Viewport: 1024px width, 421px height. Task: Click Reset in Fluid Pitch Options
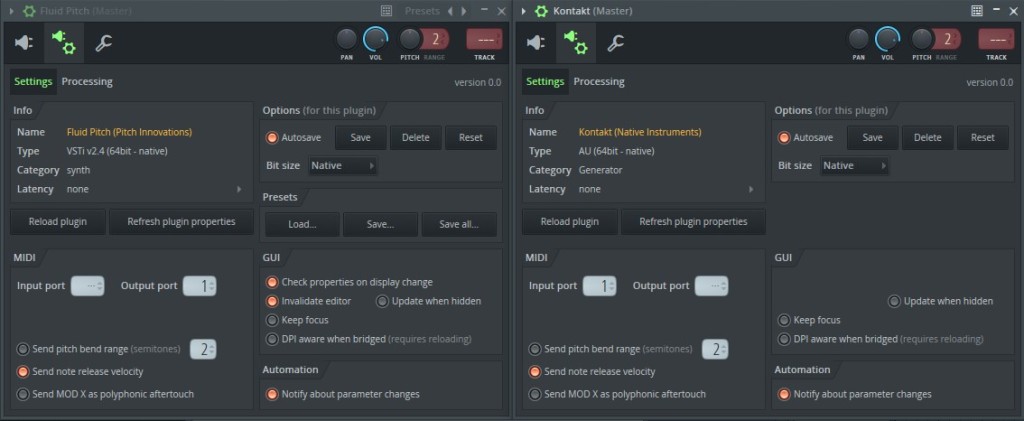click(x=470, y=138)
